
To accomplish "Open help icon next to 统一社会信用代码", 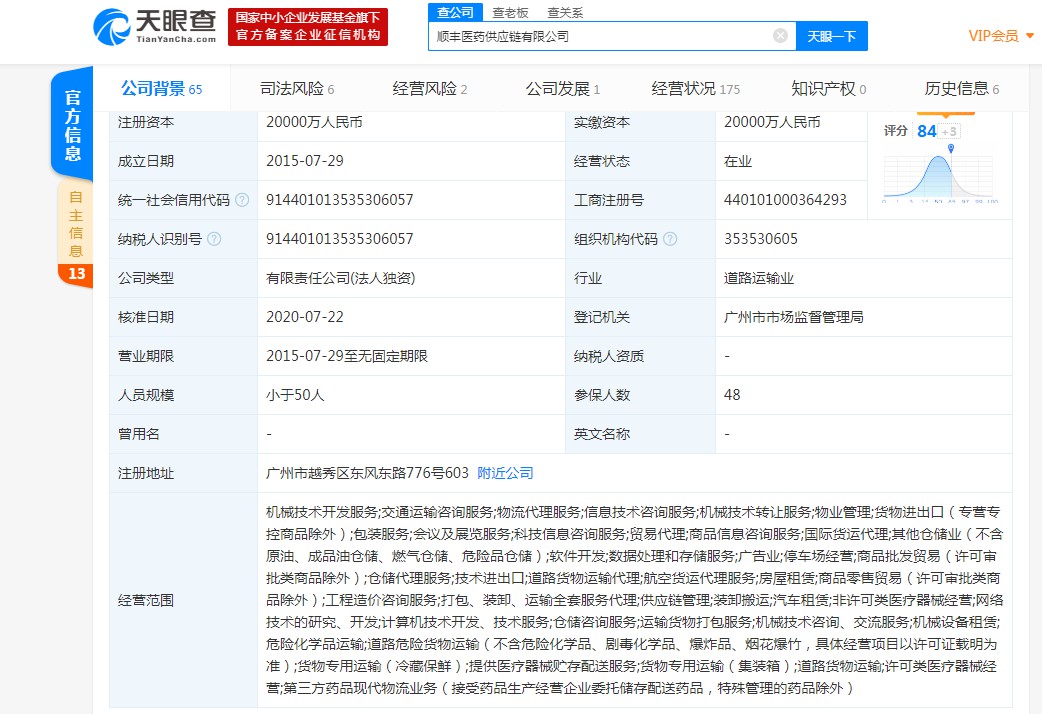I will (x=242, y=199).
